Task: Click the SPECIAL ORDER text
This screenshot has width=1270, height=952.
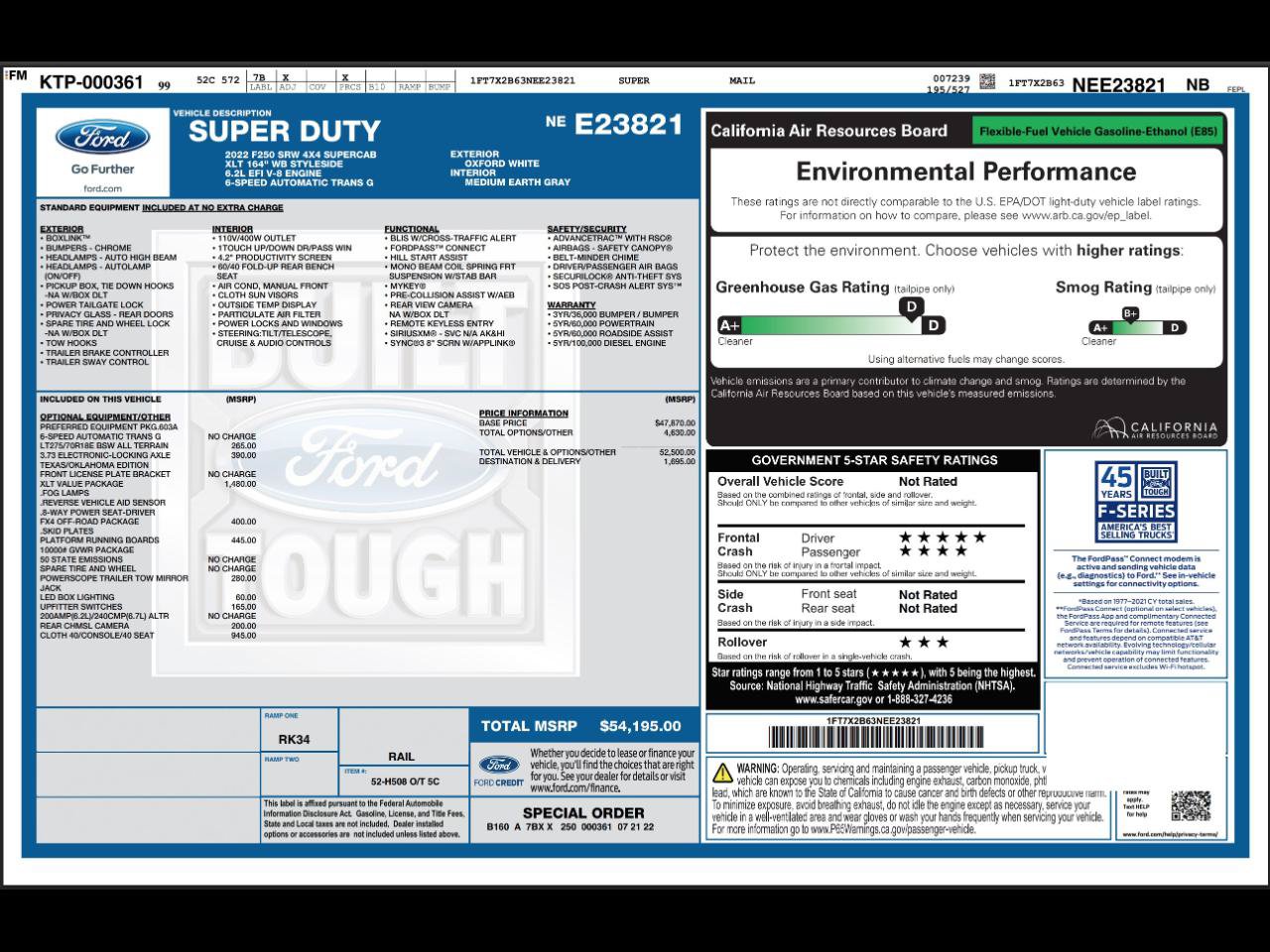Action: click(583, 813)
